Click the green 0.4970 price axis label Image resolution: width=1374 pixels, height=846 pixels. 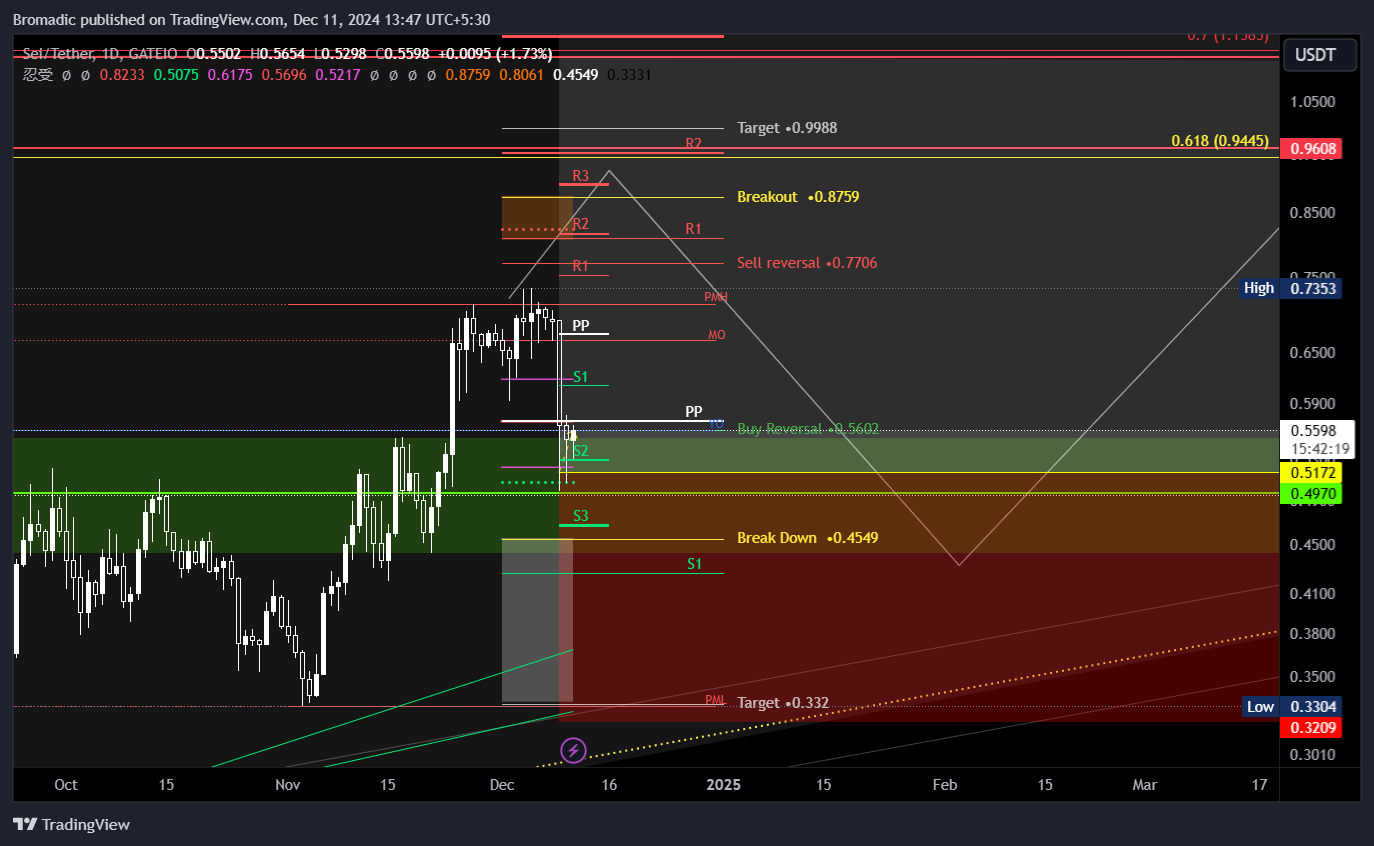click(x=1312, y=493)
